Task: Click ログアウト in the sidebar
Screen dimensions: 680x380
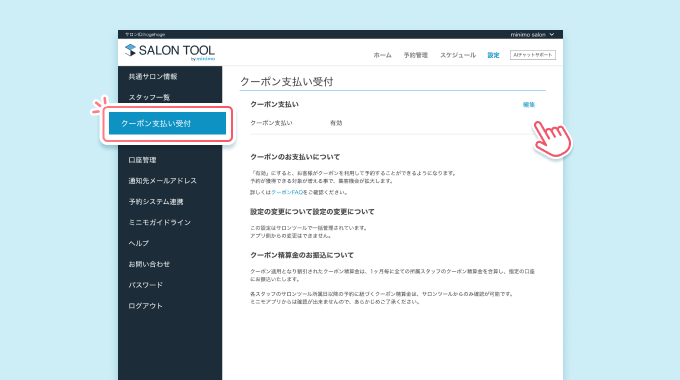Action: (145, 306)
